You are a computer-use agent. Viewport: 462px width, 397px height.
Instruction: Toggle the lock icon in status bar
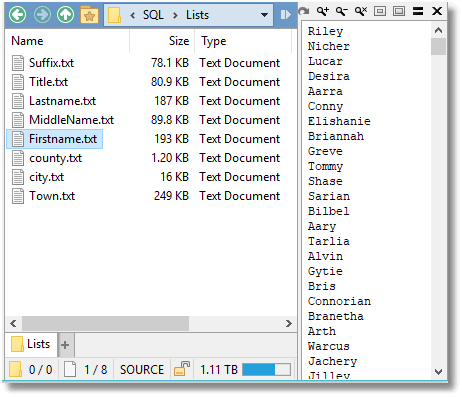[x=182, y=369]
